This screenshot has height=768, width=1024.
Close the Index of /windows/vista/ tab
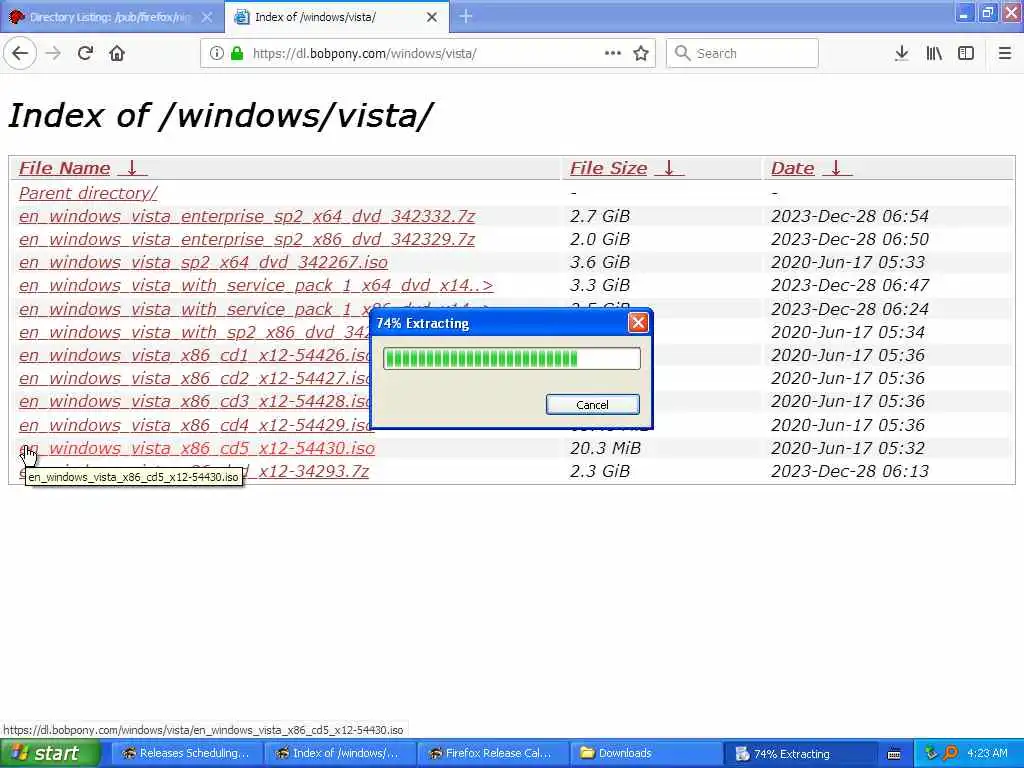432,17
